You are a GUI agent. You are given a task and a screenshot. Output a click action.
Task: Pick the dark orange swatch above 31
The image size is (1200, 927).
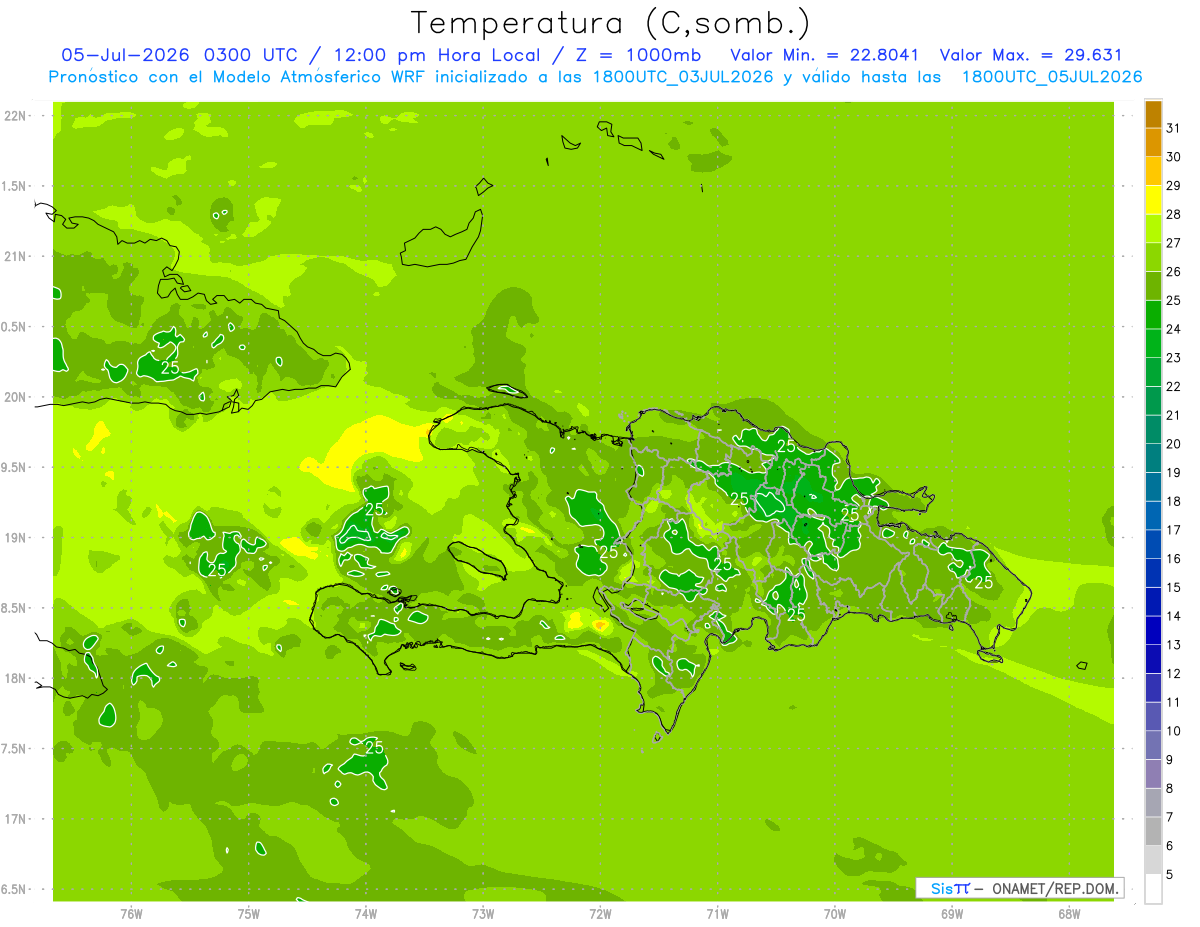coord(1153,115)
